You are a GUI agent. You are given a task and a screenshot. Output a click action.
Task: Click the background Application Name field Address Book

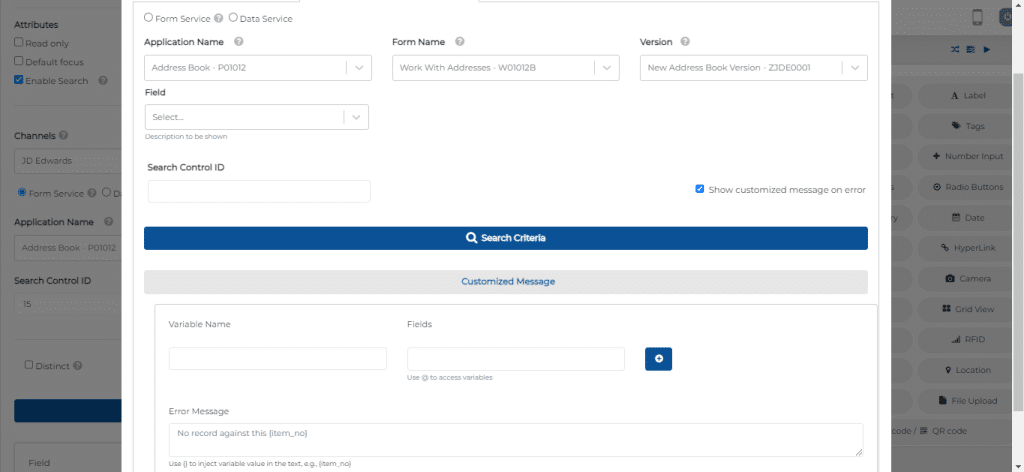click(x=68, y=248)
